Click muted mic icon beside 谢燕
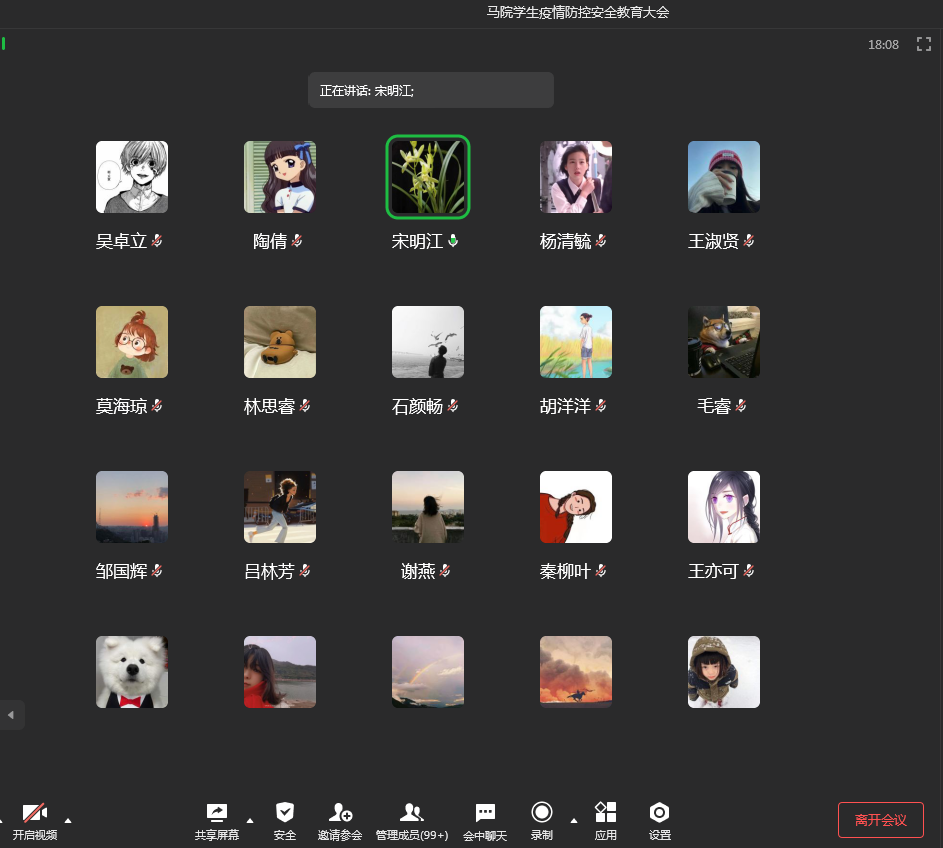 pyautogui.click(x=445, y=571)
